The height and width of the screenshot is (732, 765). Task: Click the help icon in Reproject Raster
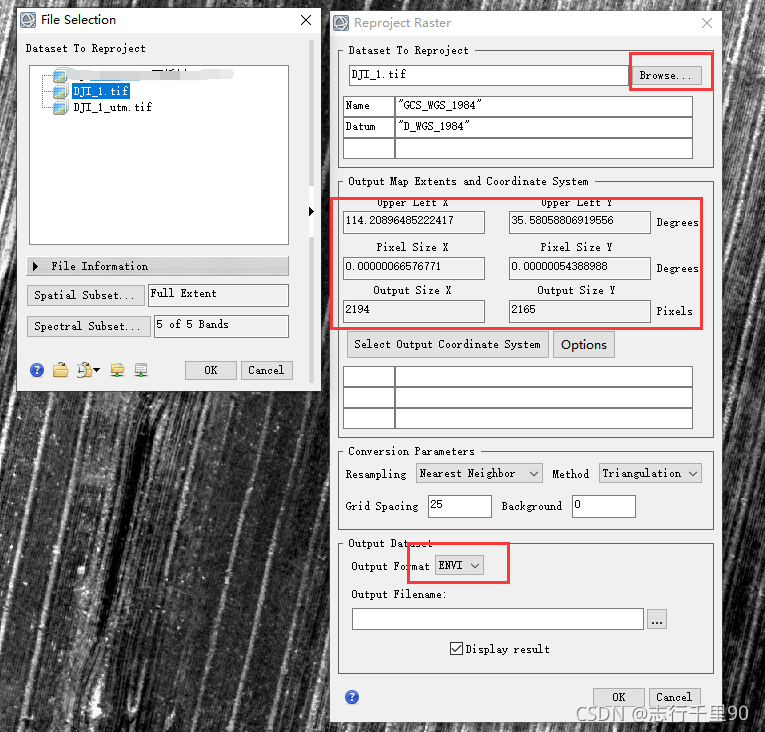[352, 697]
